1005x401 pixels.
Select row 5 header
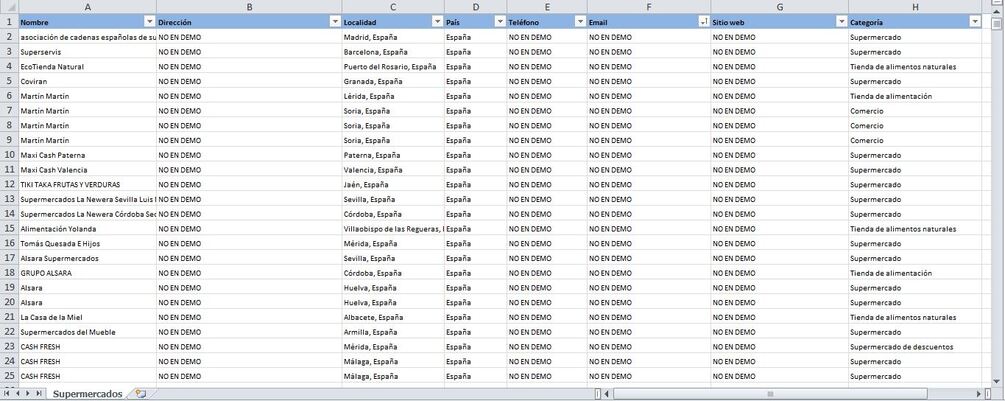[9, 81]
